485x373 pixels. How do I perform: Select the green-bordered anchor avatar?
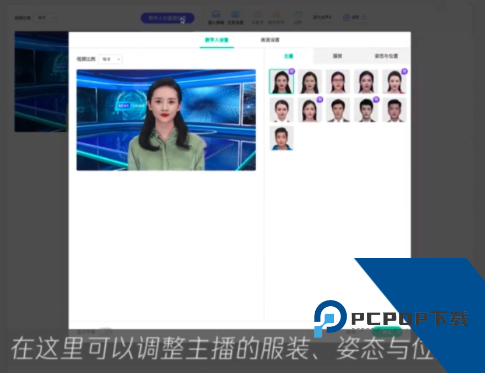click(281, 82)
